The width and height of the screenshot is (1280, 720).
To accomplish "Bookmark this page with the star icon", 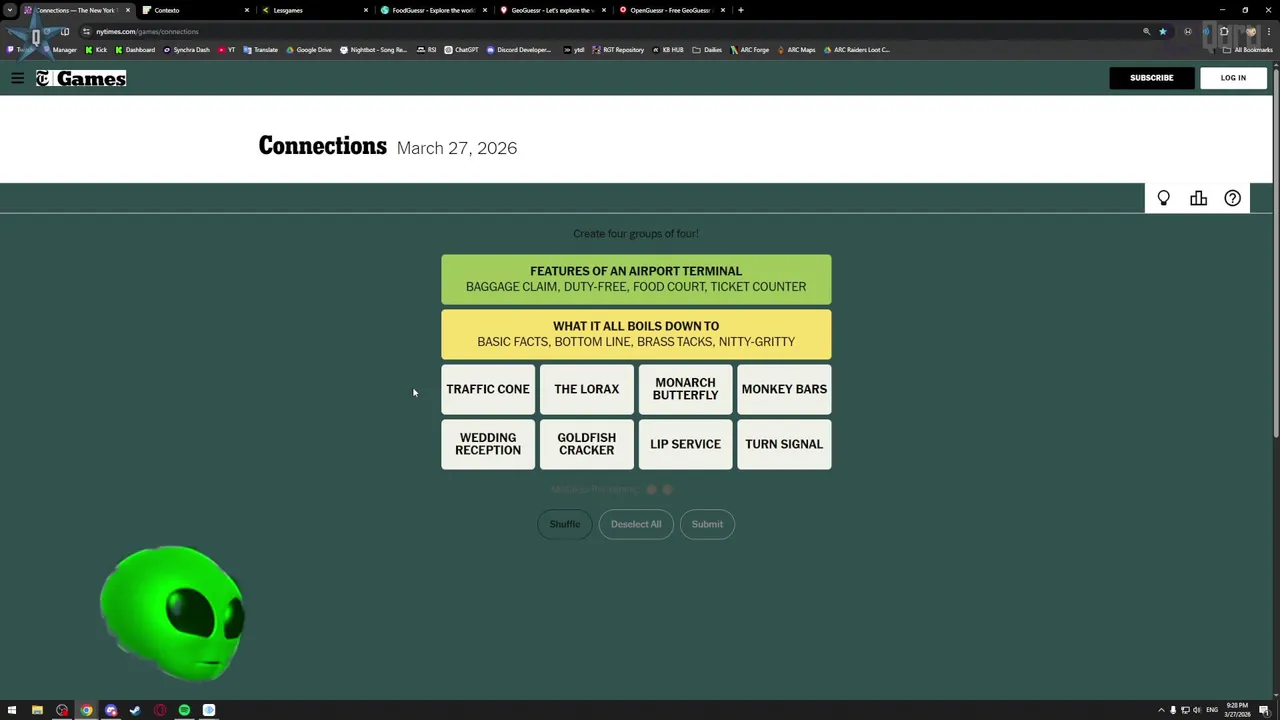I will click(x=1162, y=31).
